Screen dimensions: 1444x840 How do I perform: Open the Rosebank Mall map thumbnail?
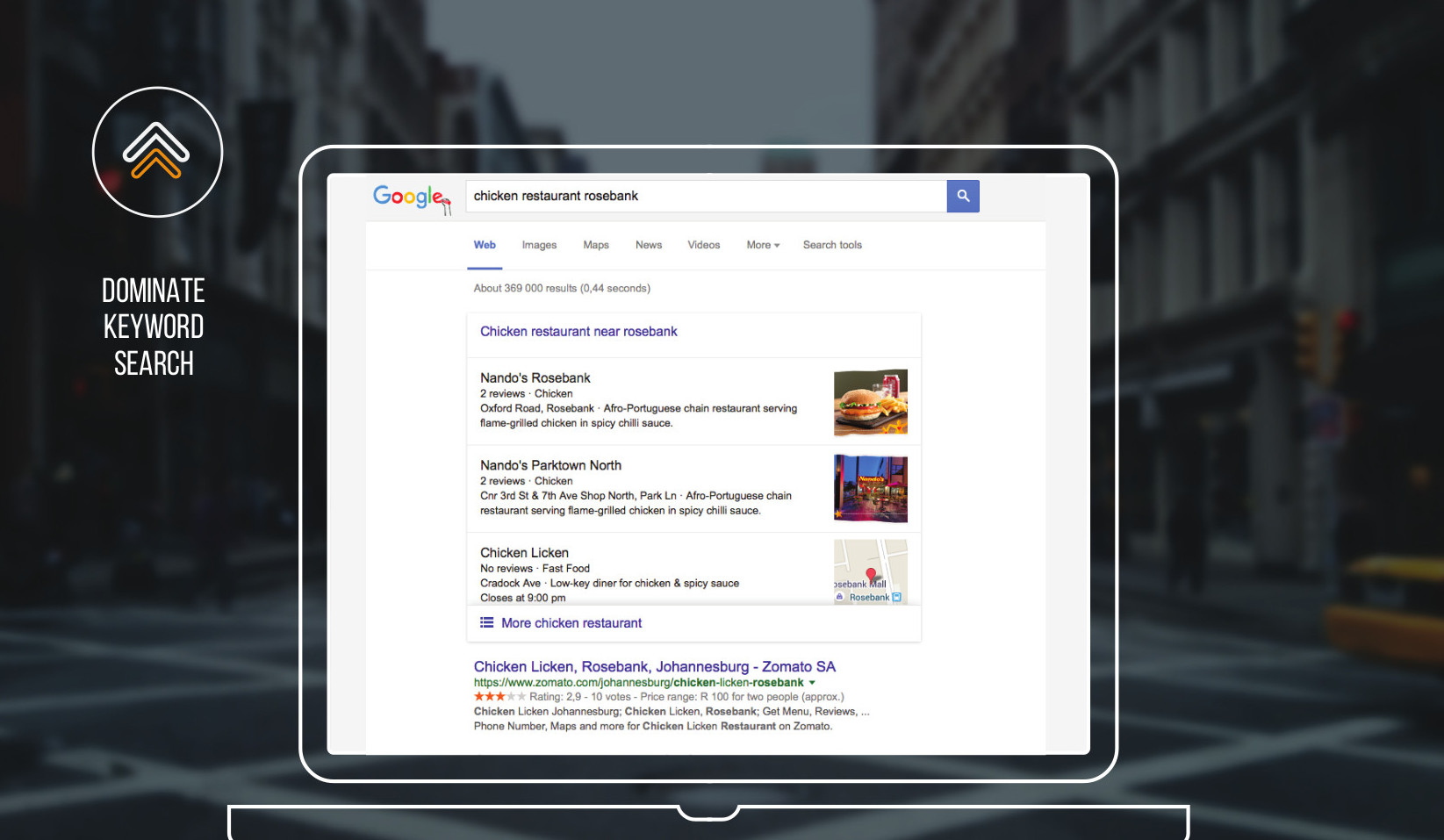point(870,571)
